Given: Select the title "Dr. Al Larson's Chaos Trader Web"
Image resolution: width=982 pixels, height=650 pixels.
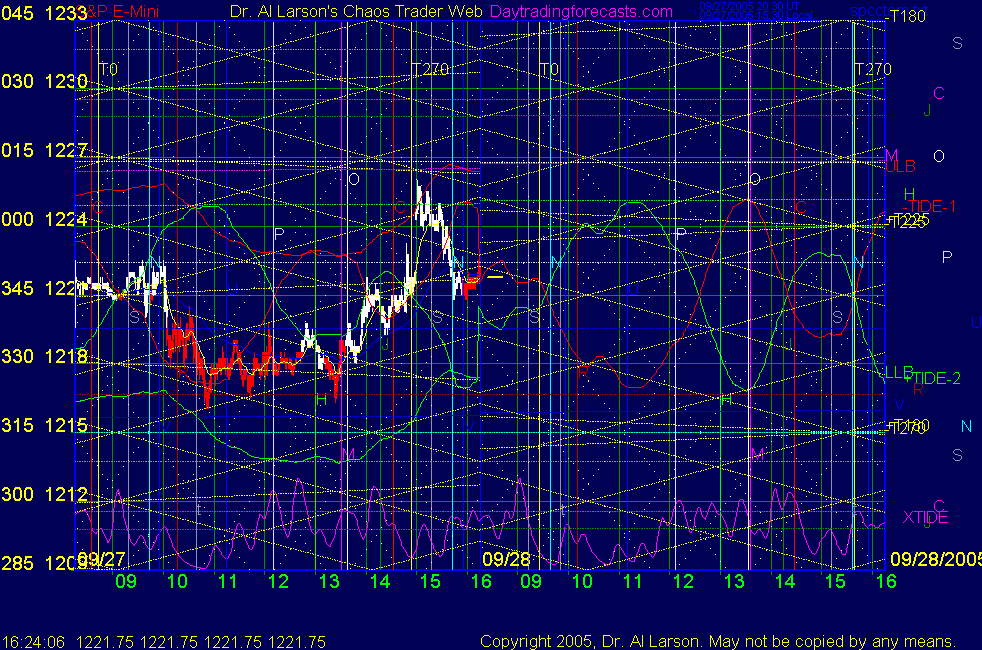Looking at the screenshot, I should coord(356,11).
